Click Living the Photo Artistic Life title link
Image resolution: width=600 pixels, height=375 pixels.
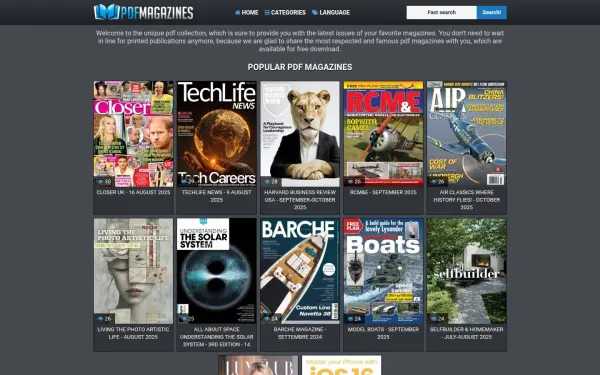(x=134, y=333)
